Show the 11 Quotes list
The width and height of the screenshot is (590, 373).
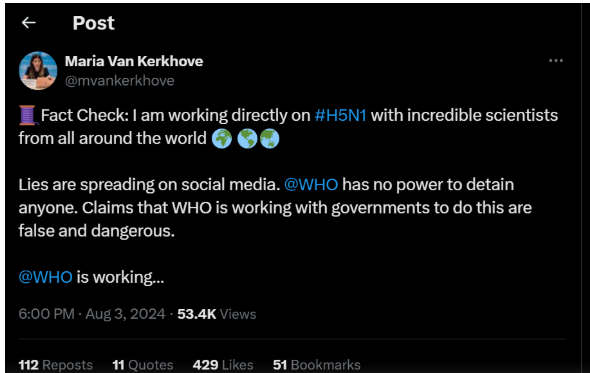pos(143,365)
